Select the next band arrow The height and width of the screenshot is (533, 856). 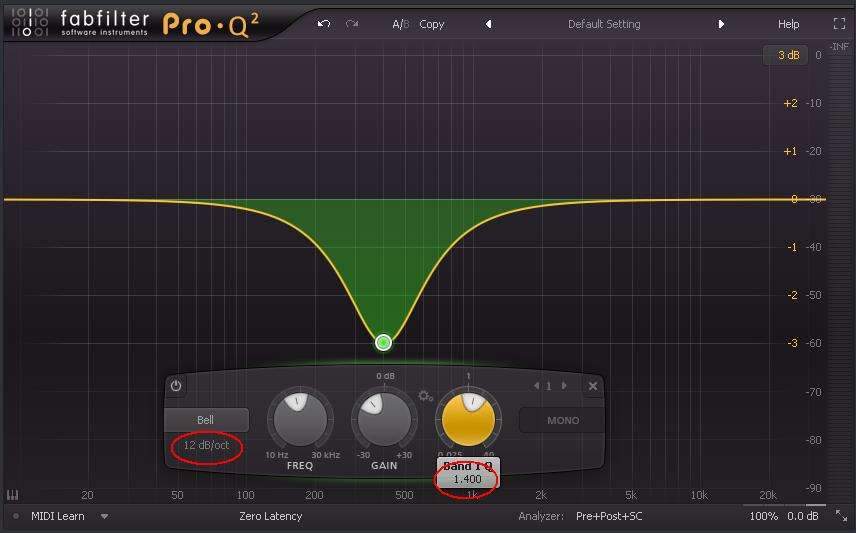pos(564,386)
